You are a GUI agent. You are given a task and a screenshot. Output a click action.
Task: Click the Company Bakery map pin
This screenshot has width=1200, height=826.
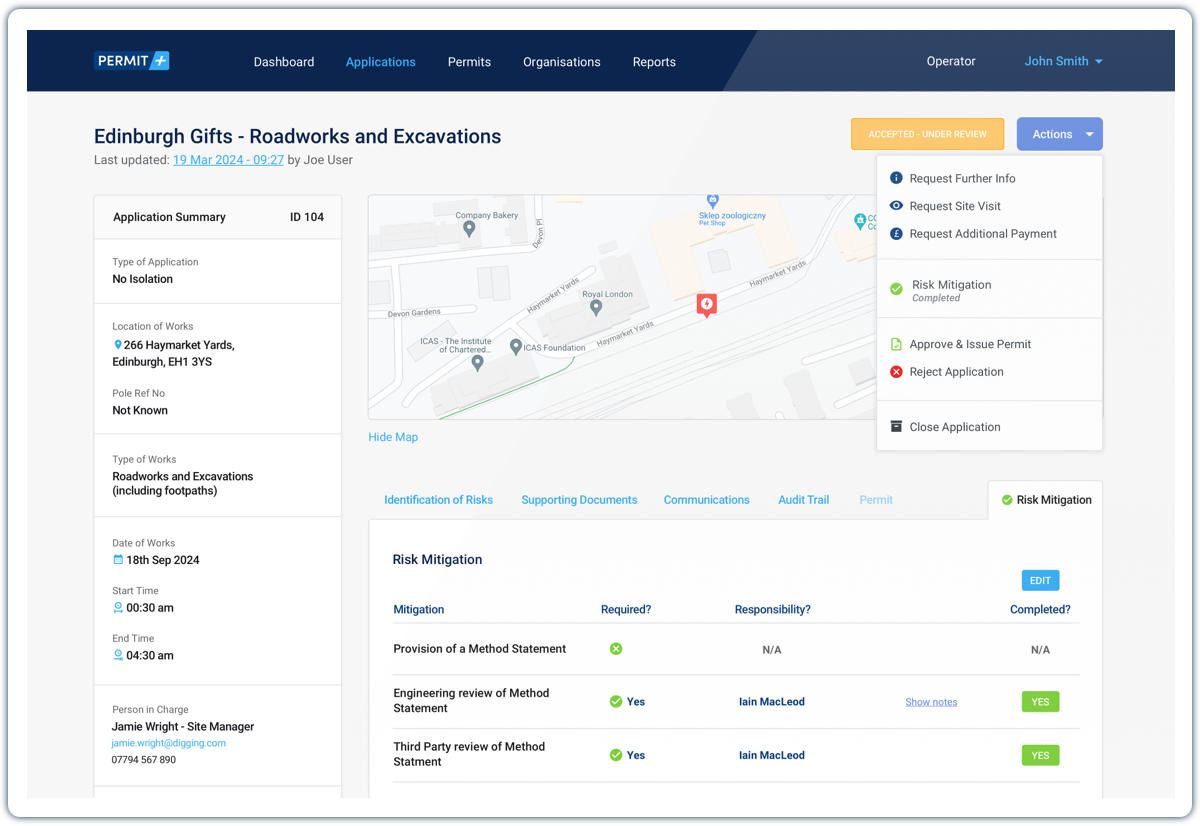coord(469,230)
